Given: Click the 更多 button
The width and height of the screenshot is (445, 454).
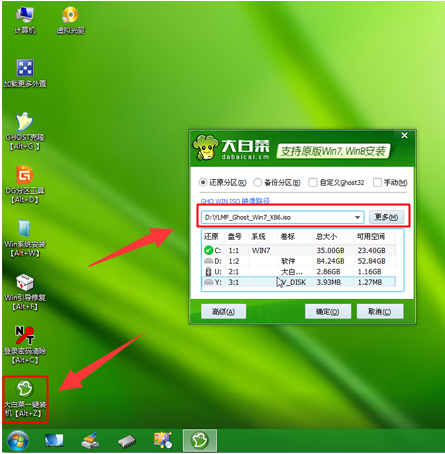Looking at the screenshot, I should pyautogui.click(x=386, y=217).
